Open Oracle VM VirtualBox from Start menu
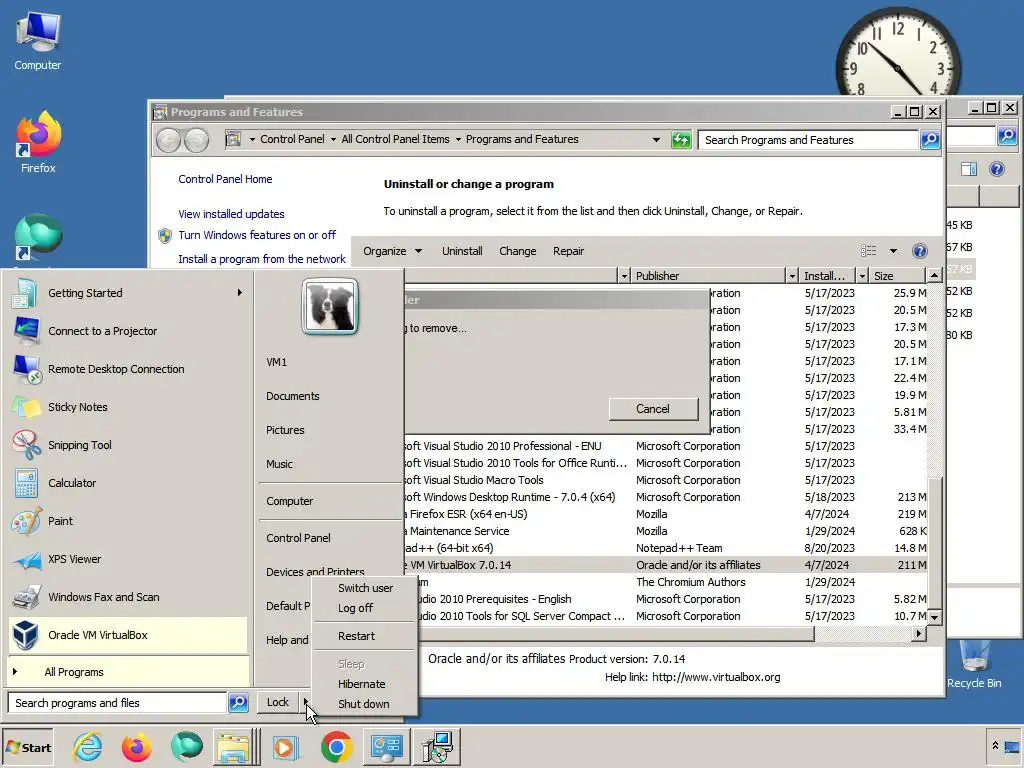Screen dimensions: 1024x768 (x=129, y=635)
